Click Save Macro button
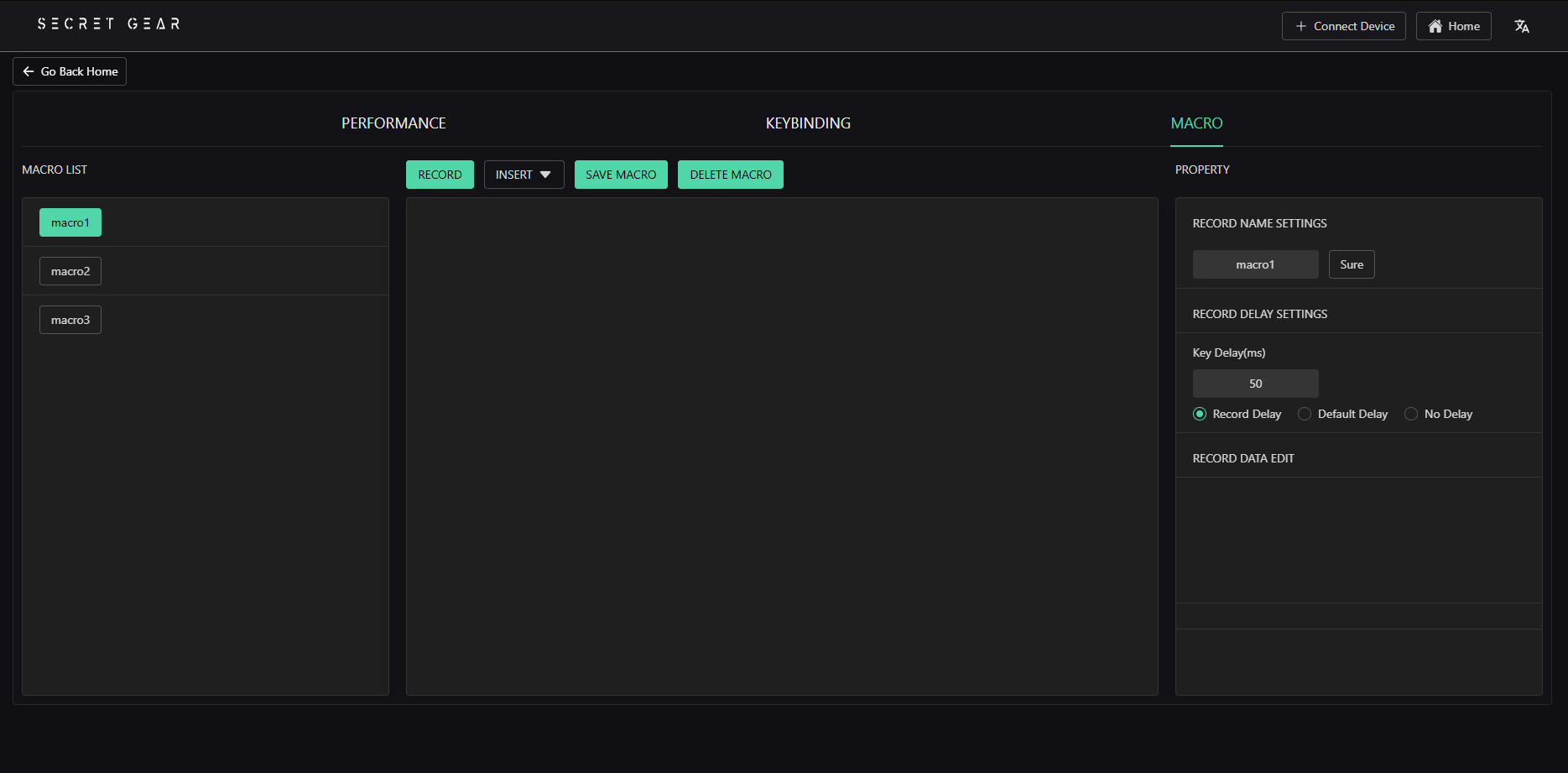This screenshot has height=773, width=1568. point(621,175)
